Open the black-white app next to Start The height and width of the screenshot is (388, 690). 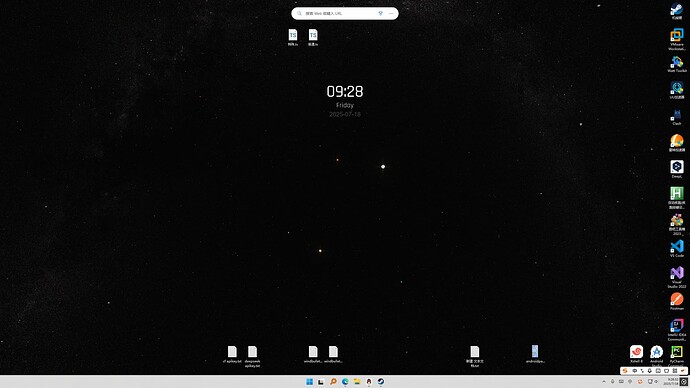point(321,381)
